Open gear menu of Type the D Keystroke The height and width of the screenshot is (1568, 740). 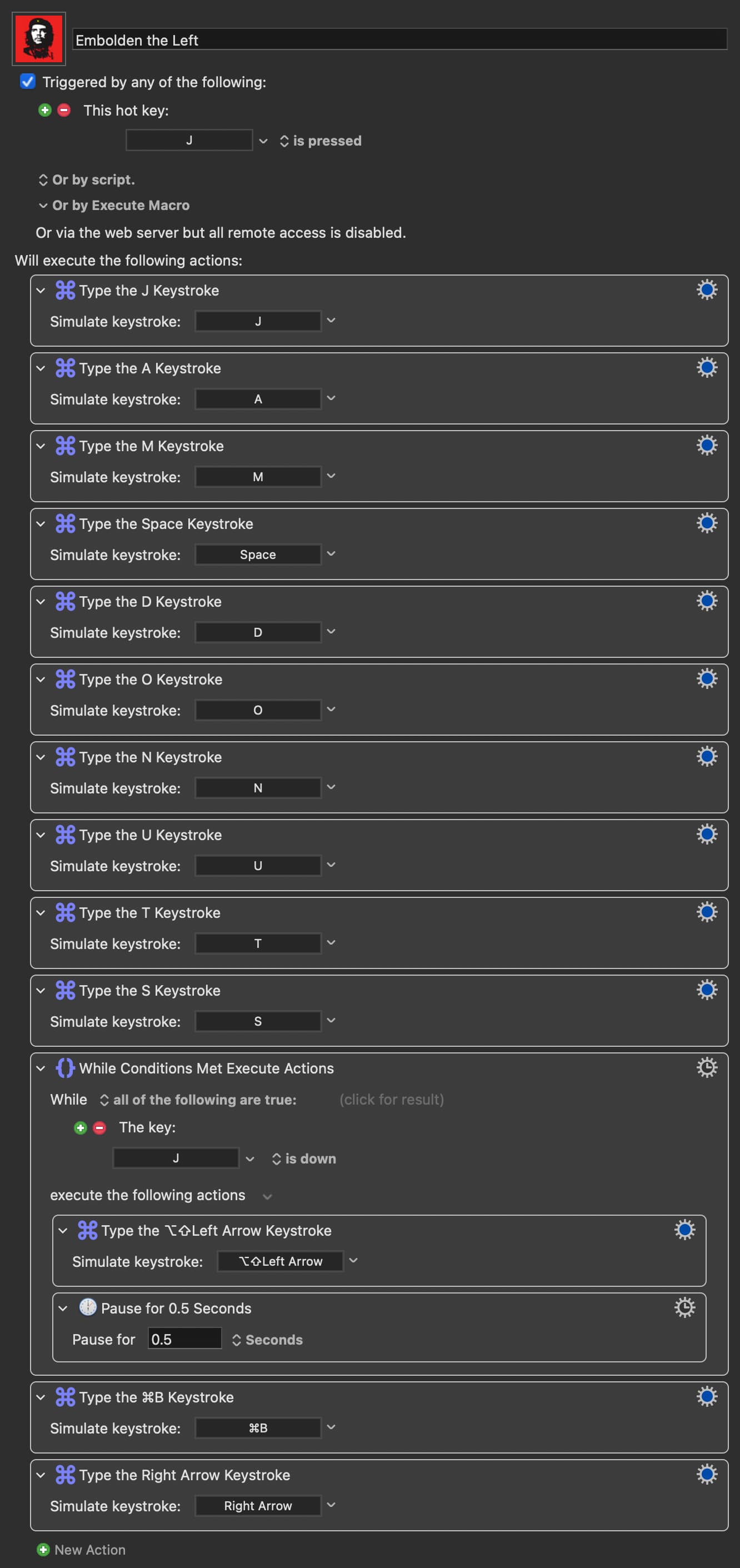coord(706,601)
